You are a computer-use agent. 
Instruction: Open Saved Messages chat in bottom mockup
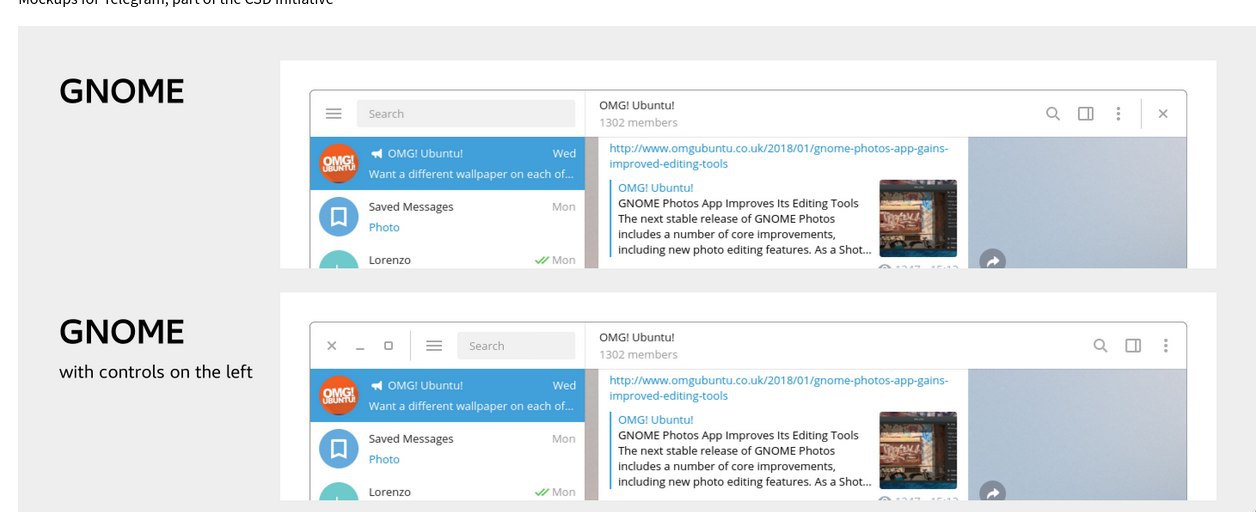[447, 449]
